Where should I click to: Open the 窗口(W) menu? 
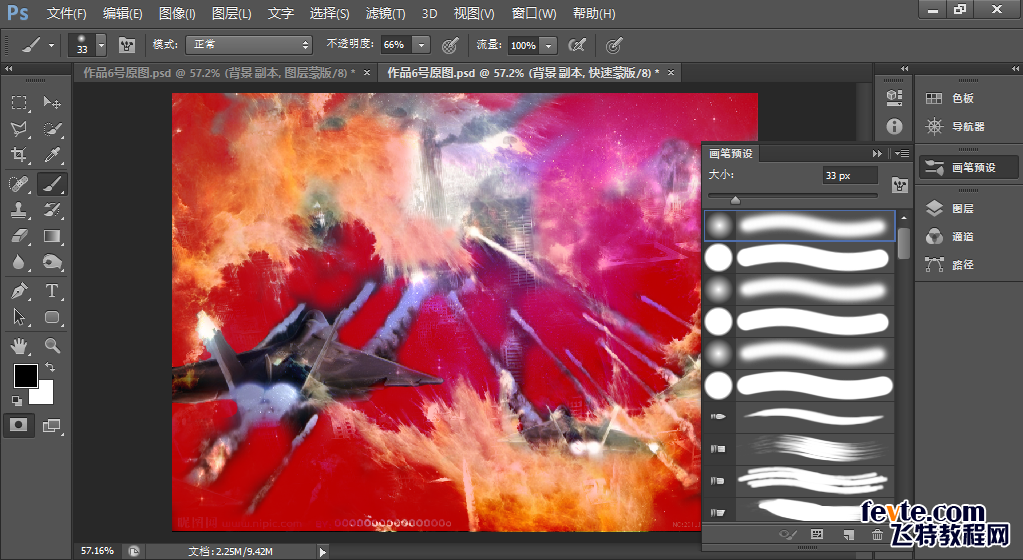click(534, 13)
